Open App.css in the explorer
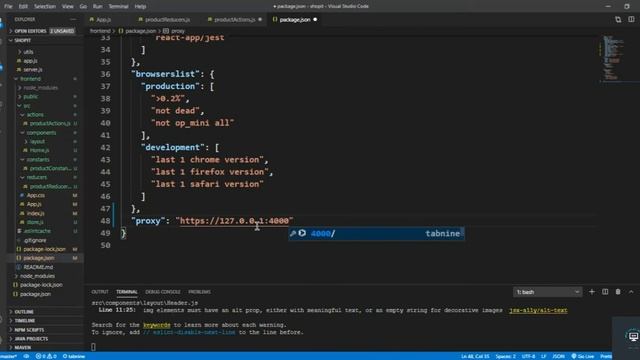Image resolution: width=640 pixels, height=360 pixels. 36,196
